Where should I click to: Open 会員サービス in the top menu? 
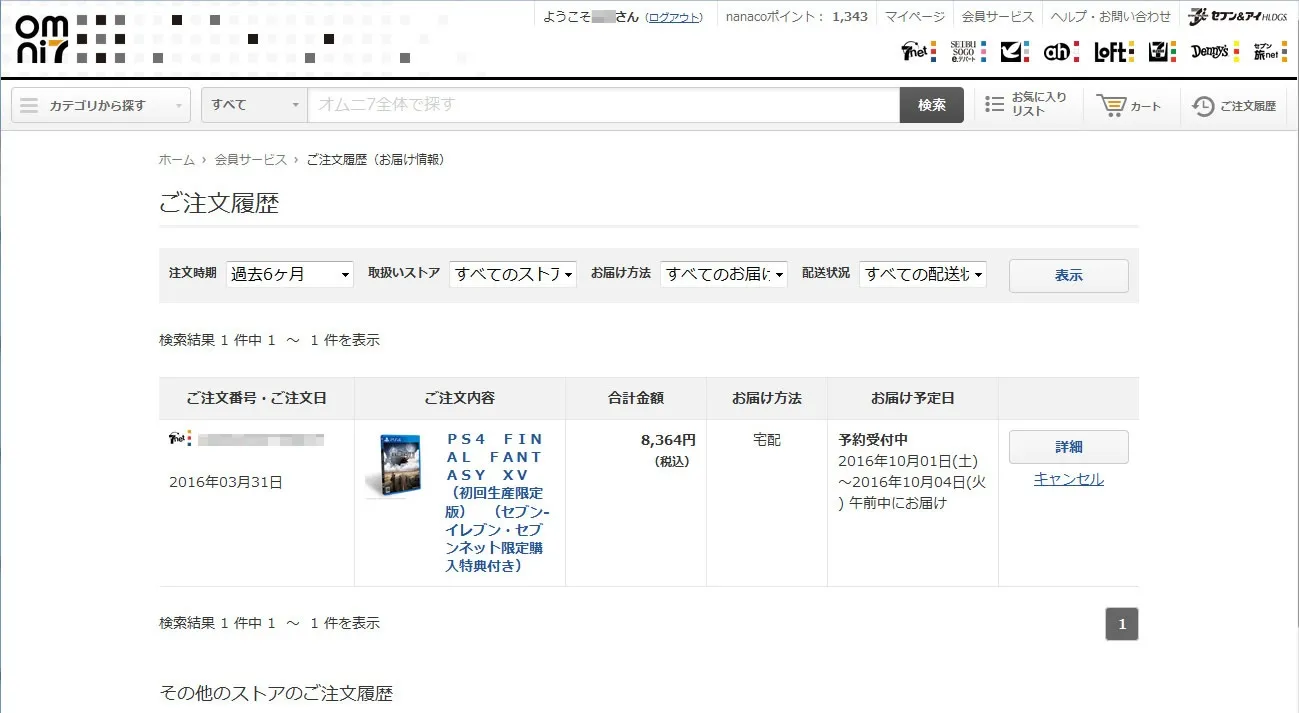click(998, 17)
